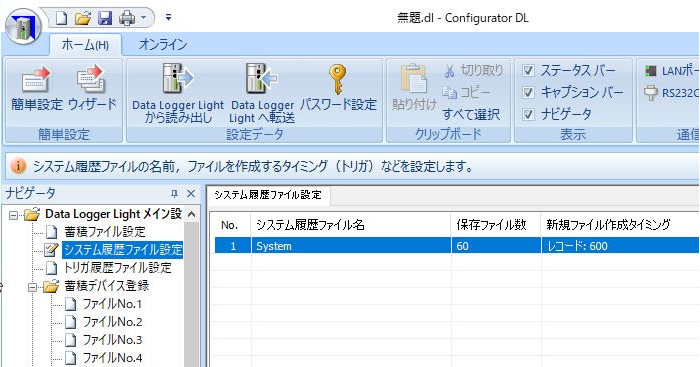Switch to the オンライン ribbon tab

click(162, 44)
